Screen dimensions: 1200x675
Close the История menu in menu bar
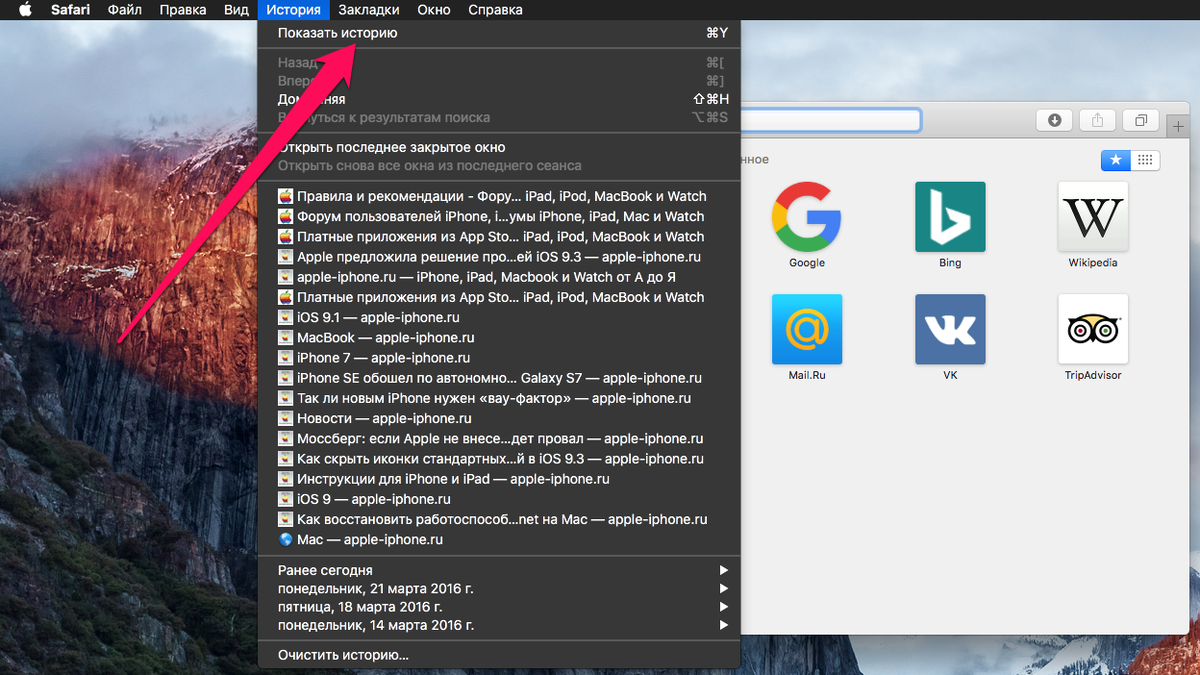click(294, 10)
